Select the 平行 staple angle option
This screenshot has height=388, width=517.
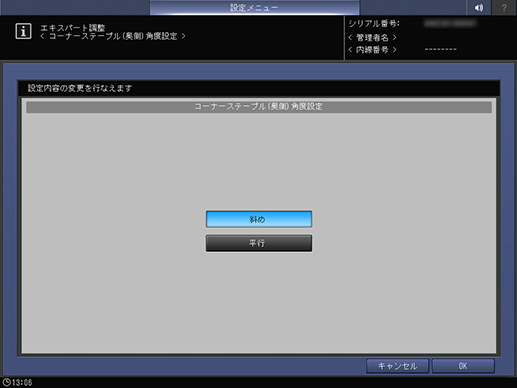[x=259, y=243]
